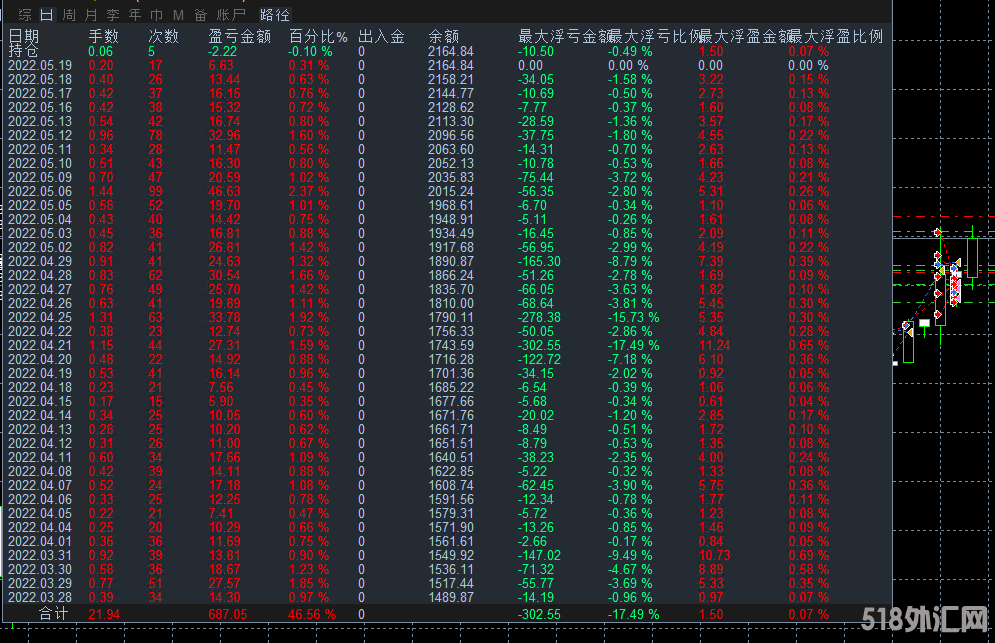Click lots value 1.44 for 2022.05.06
Viewport: 995px width, 643px height.
click(101, 191)
